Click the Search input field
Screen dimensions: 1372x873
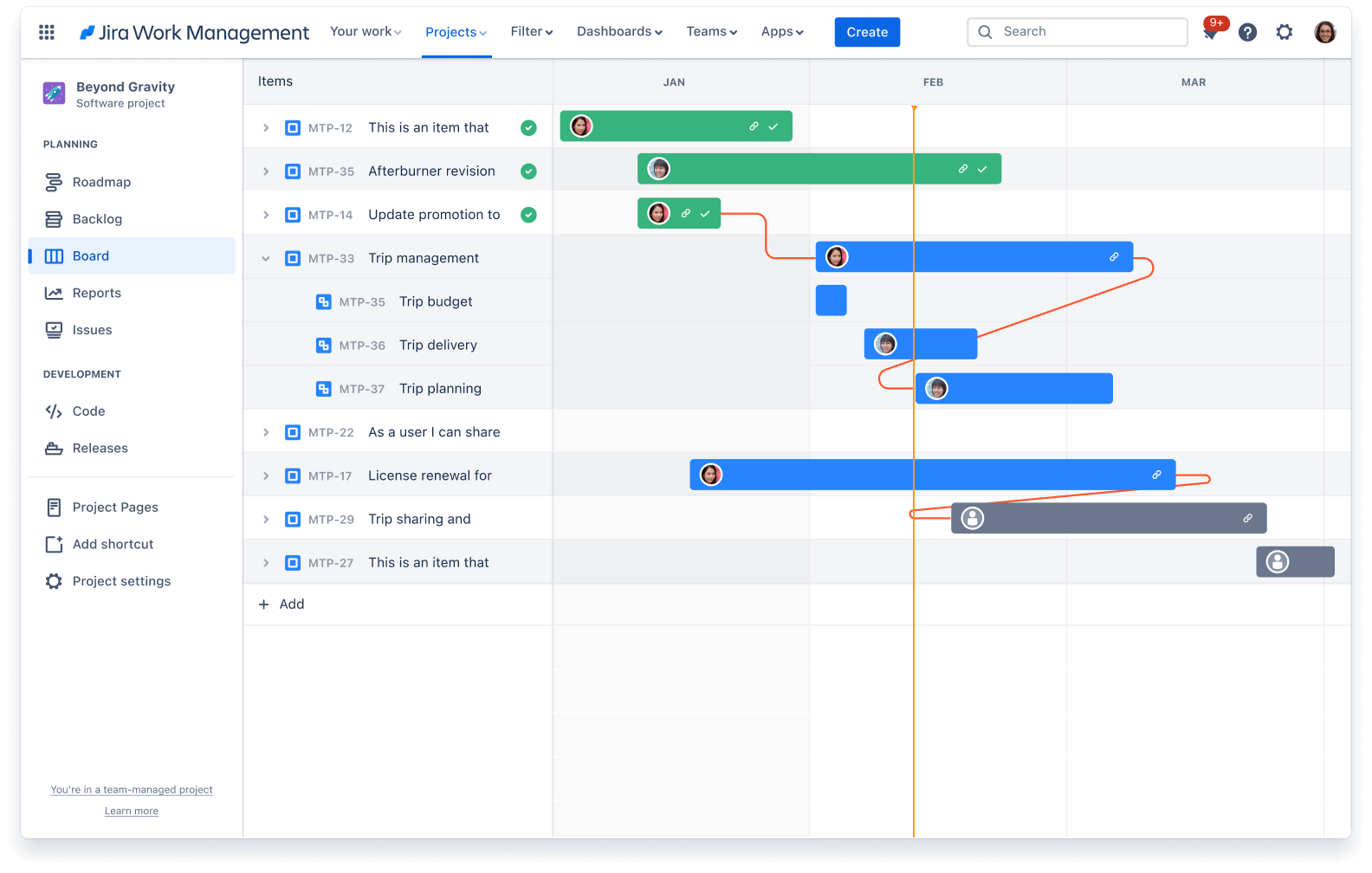1087,32
